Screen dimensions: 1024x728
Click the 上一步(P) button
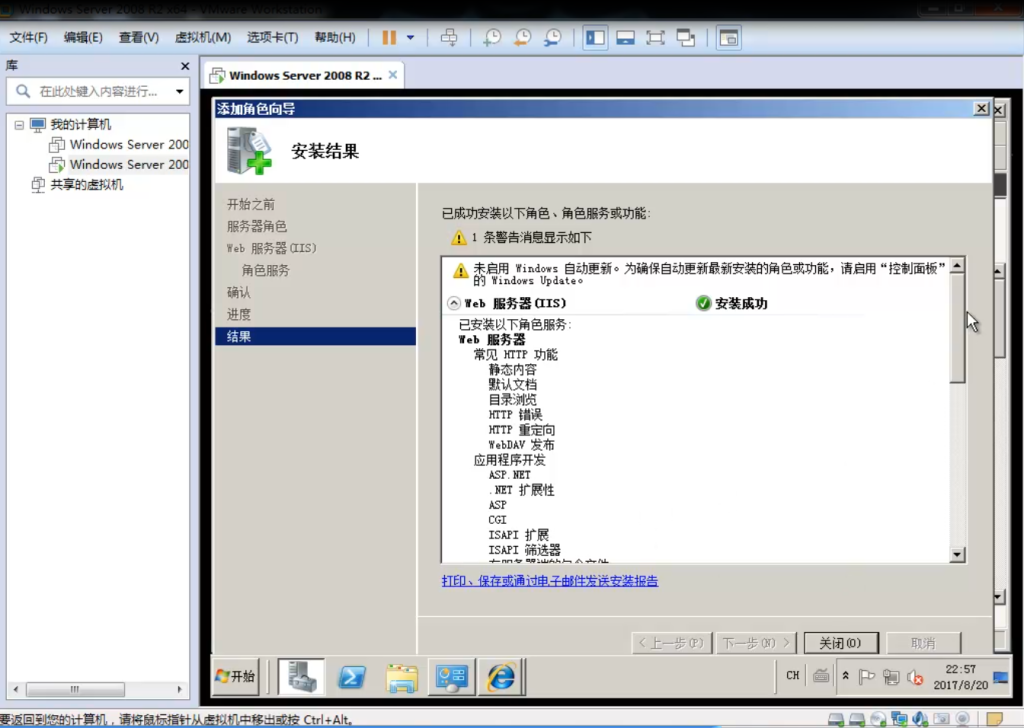tap(671, 643)
